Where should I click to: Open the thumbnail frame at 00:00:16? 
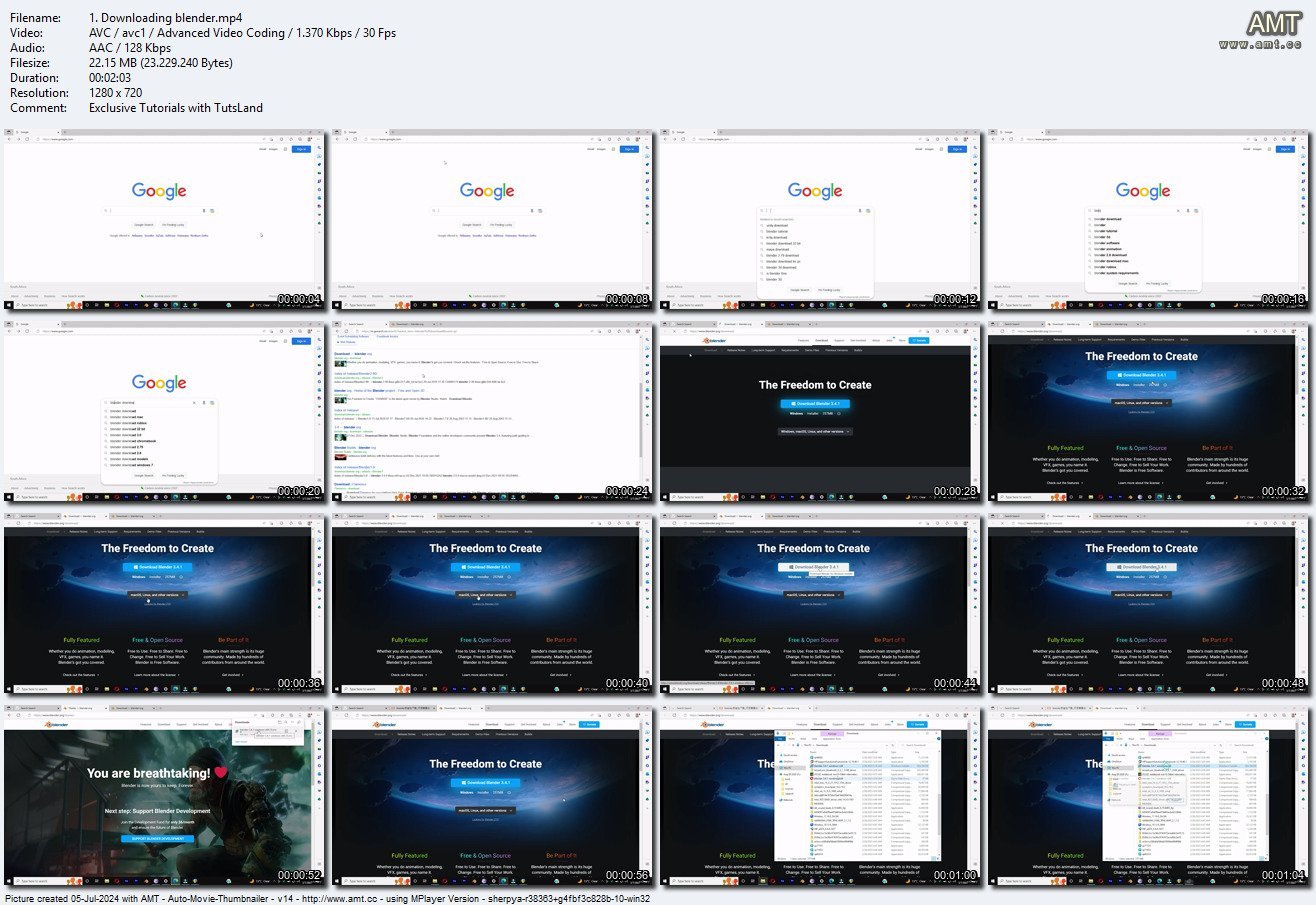tap(1149, 219)
